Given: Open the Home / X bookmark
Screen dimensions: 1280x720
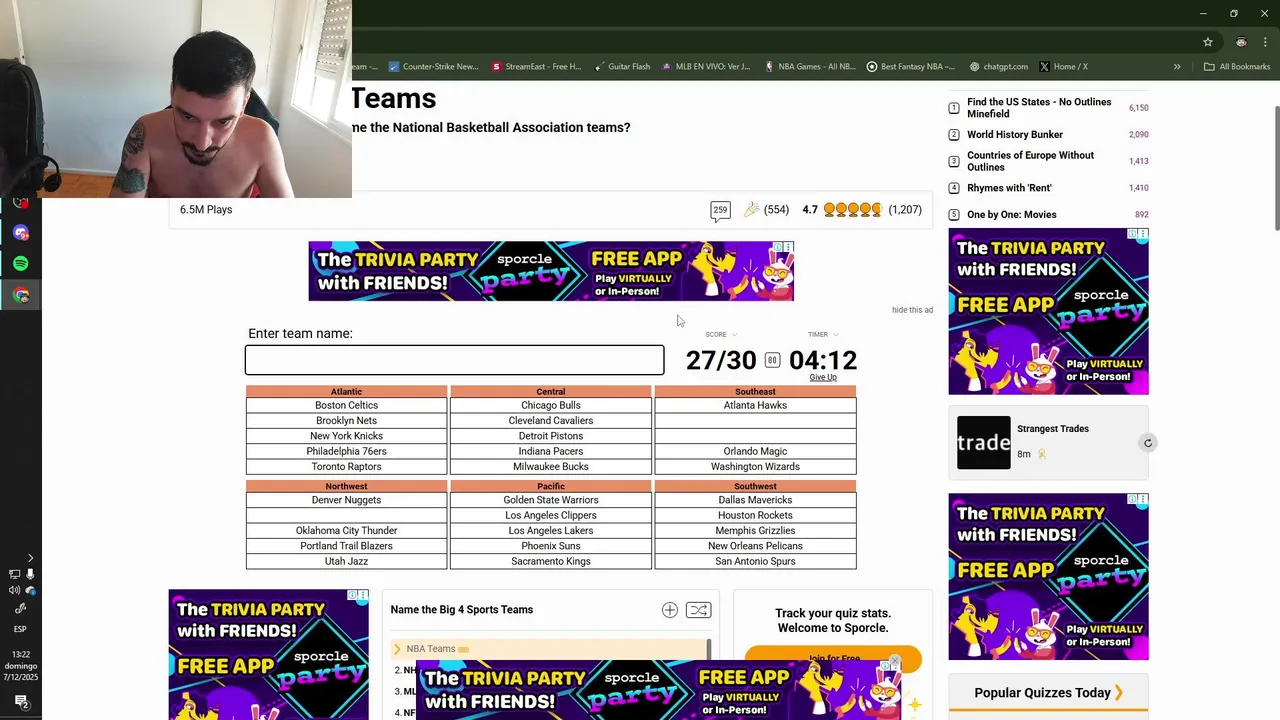Looking at the screenshot, I should pos(1064,67).
